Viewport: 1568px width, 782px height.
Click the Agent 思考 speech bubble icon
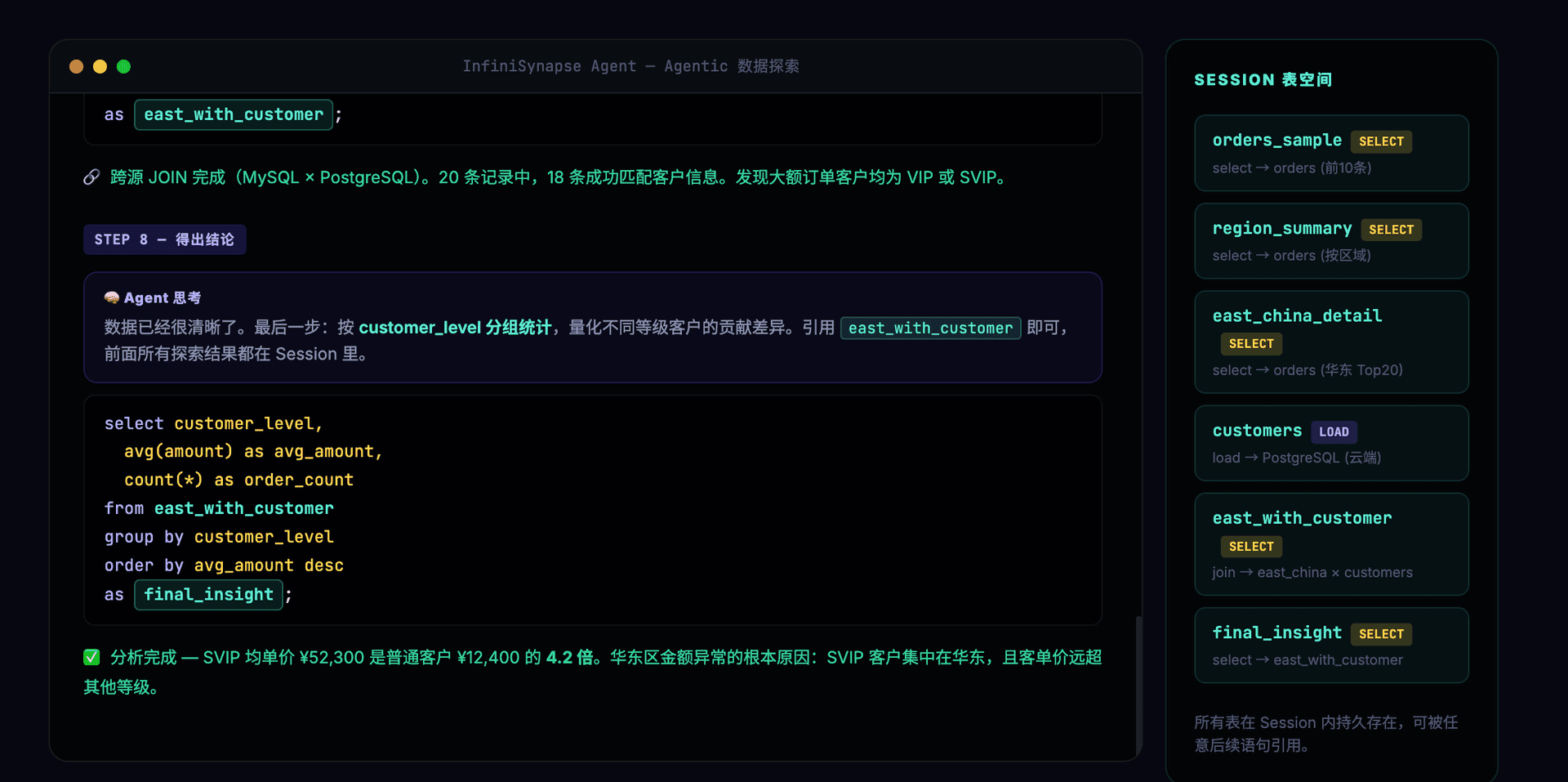pos(111,297)
